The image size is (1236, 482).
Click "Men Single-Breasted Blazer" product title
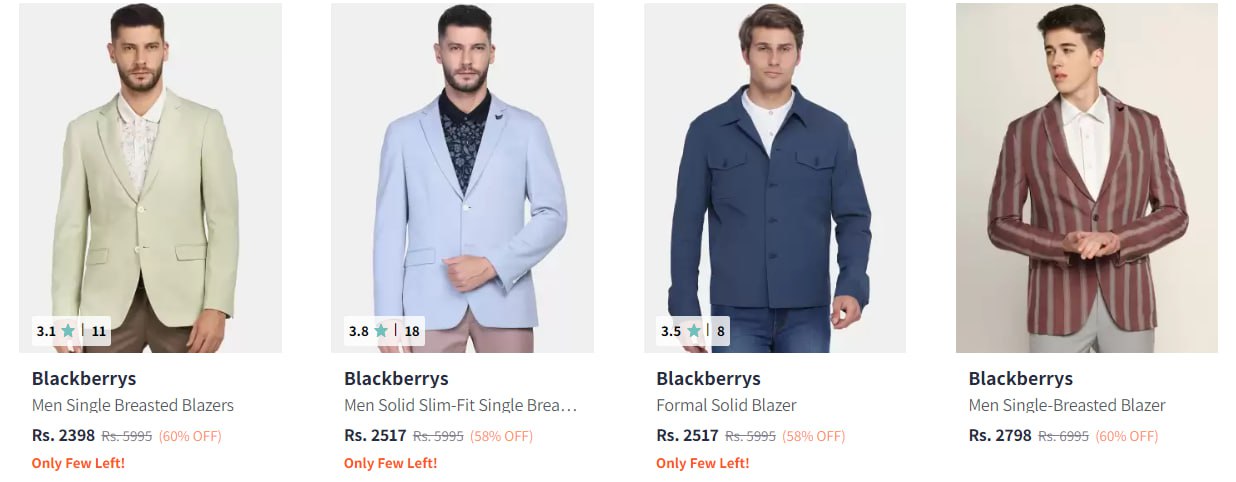[1067, 406]
